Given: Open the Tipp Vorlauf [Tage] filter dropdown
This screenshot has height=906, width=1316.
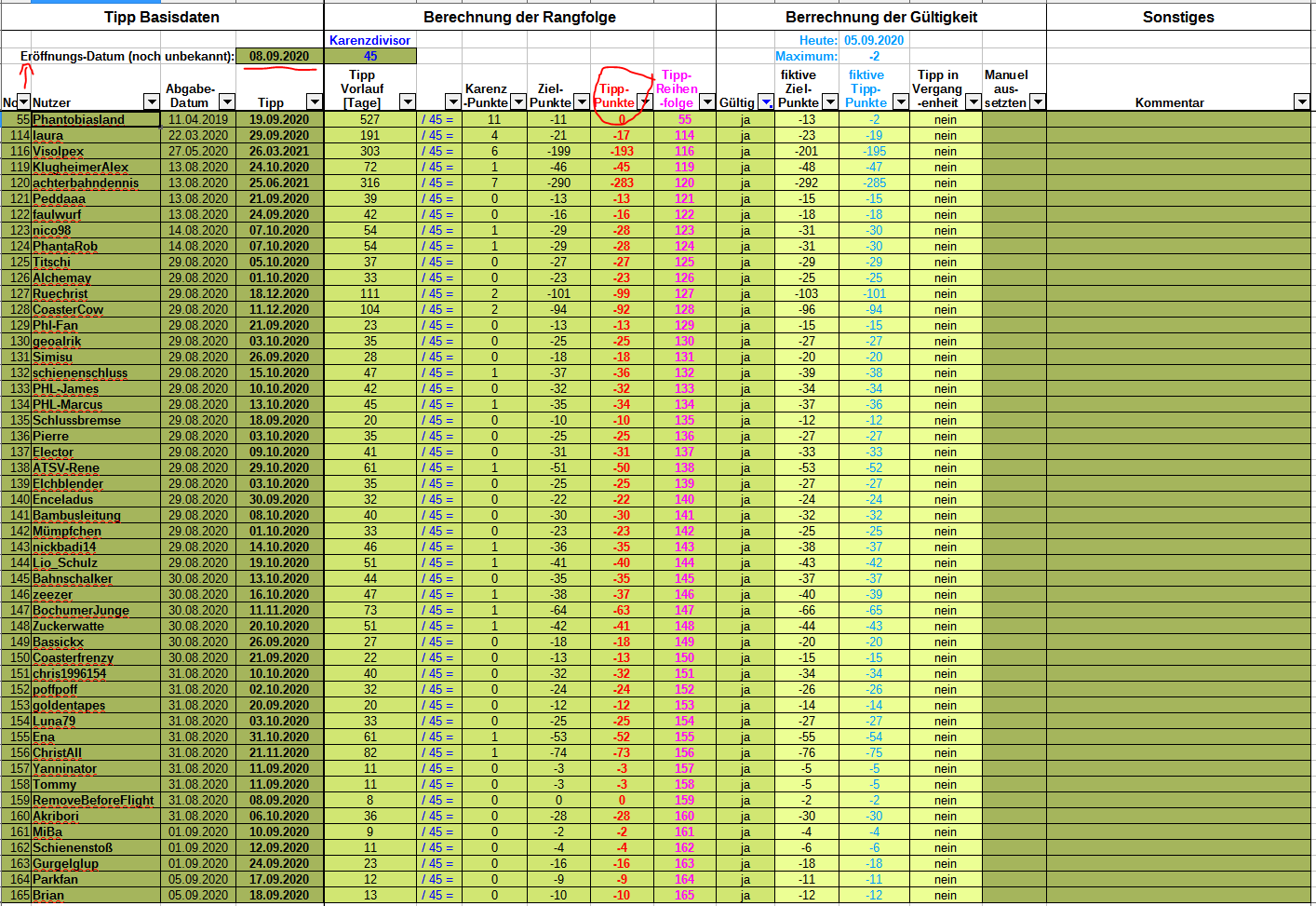Looking at the screenshot, I should click(408, 101).
